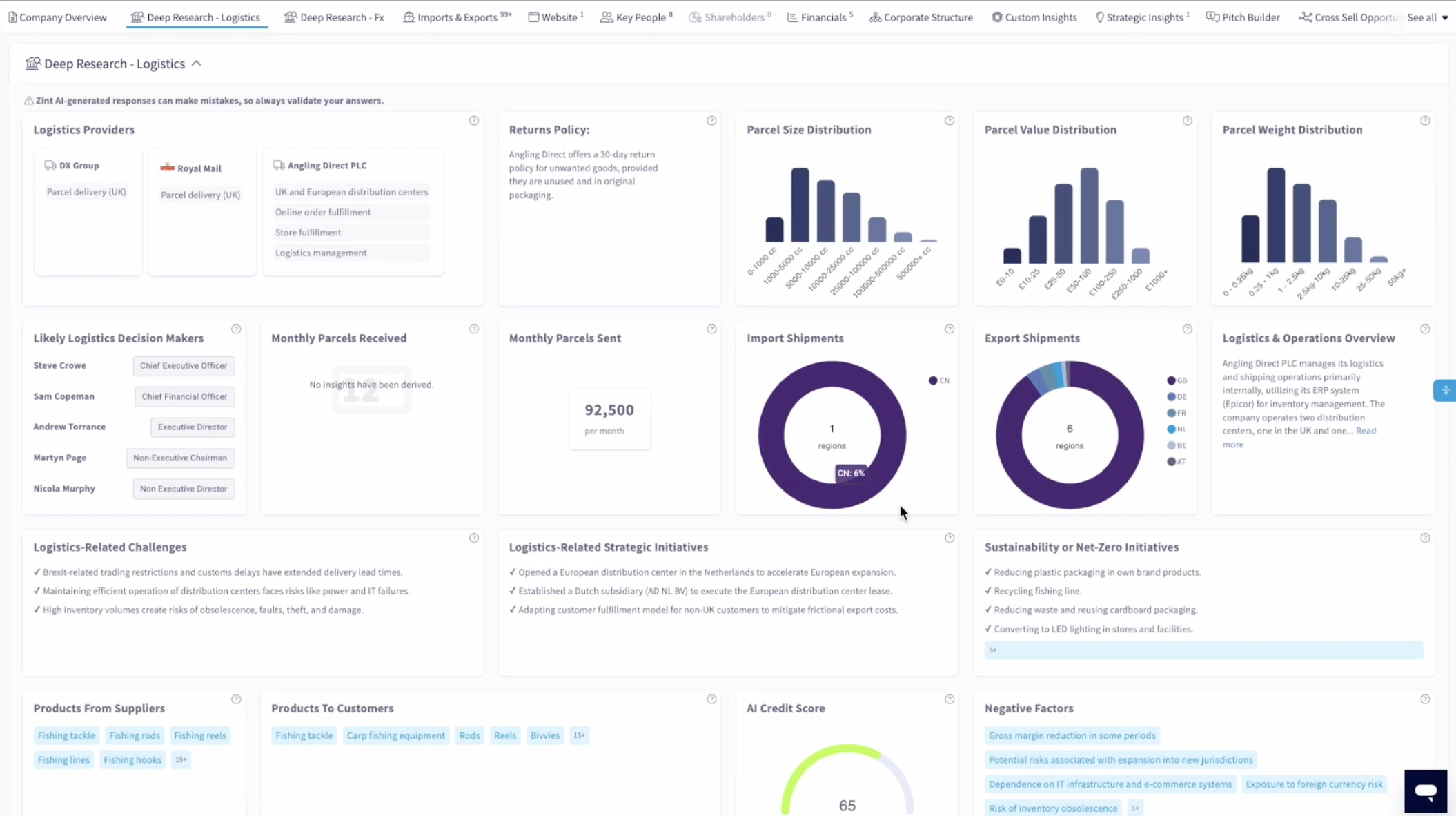
Task: Click the Carp fishing equipment tag
Action: tap(395, 735)
